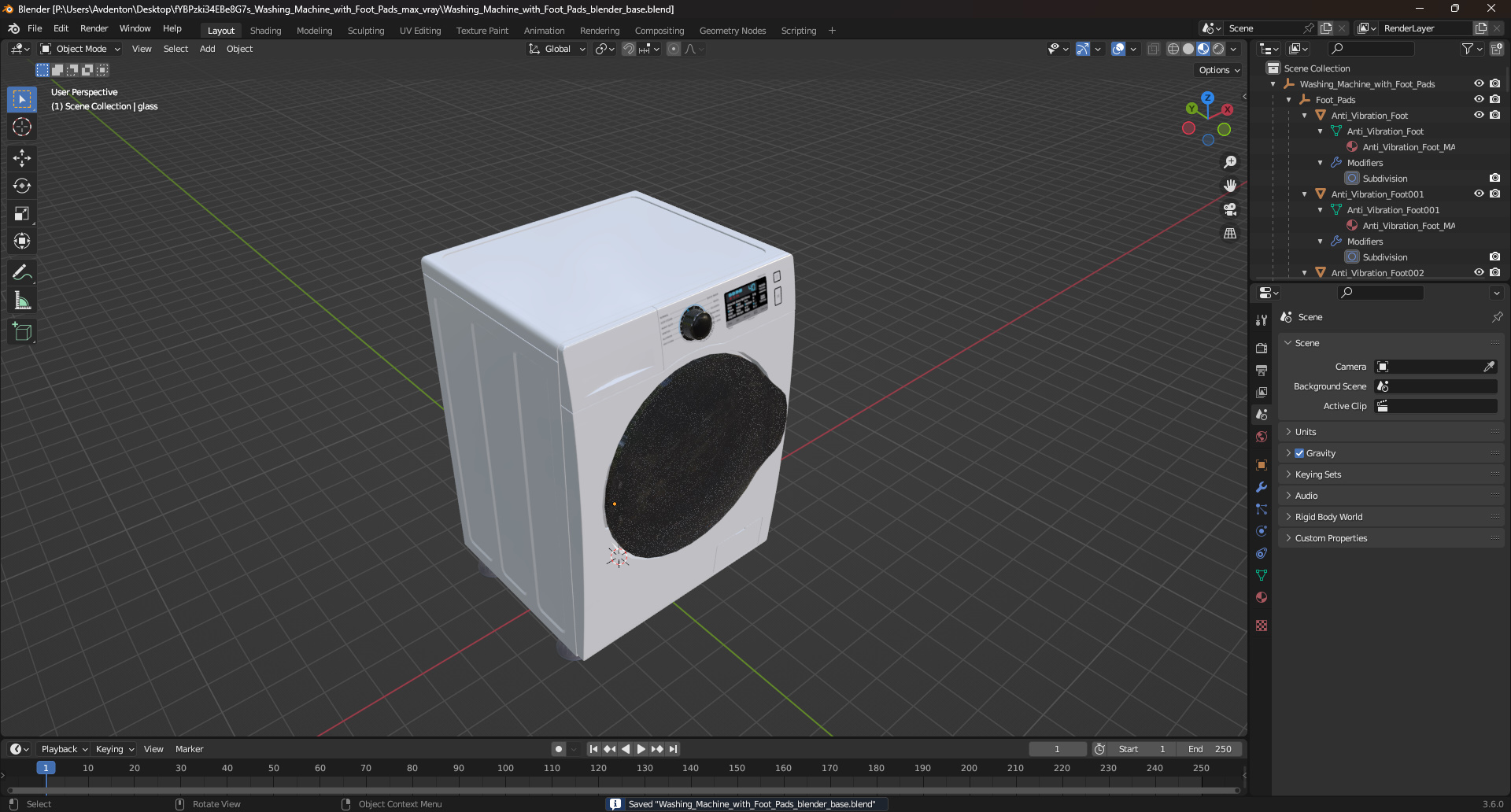Open the Object Mode dropdown
1511x812 pixels.
80,49
